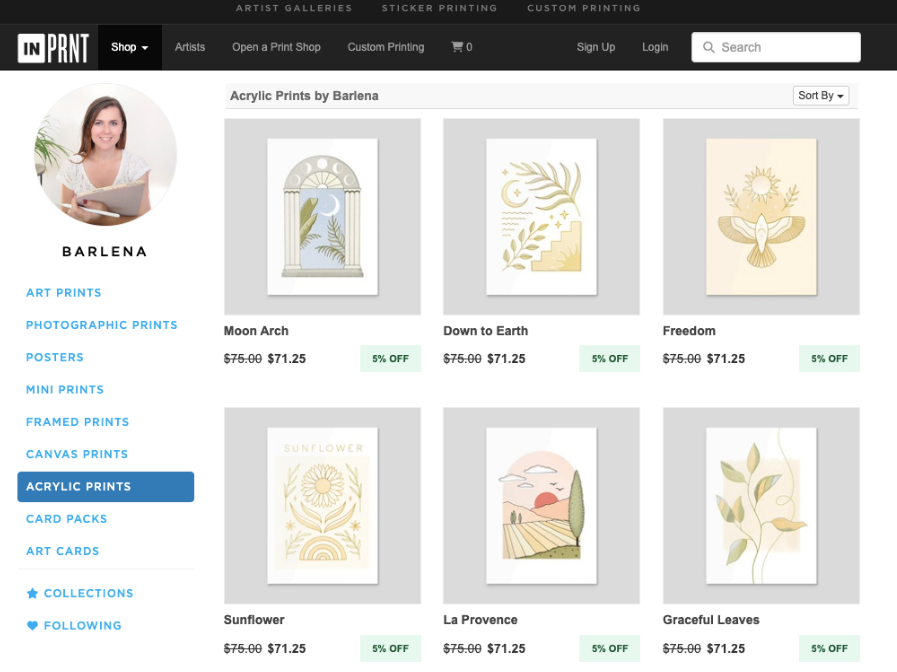
Task: Select Acrylic Prints in sidebar
Action: (106, 487)
